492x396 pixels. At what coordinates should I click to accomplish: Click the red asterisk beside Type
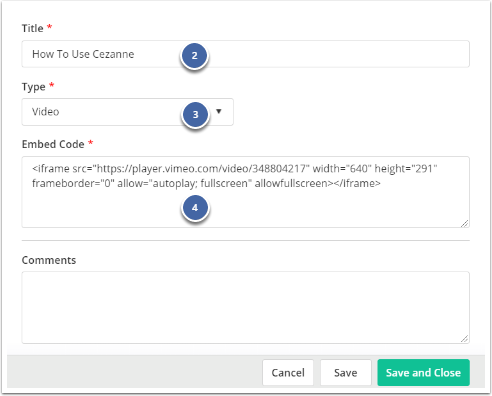tap(51, 85)
